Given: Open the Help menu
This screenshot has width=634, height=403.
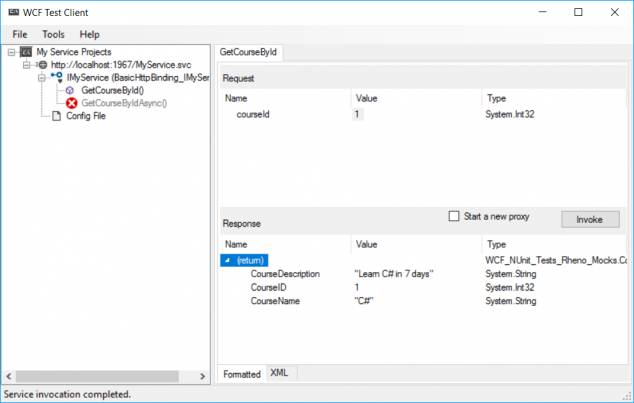Looking at the screenshot, I should point(89,34).
